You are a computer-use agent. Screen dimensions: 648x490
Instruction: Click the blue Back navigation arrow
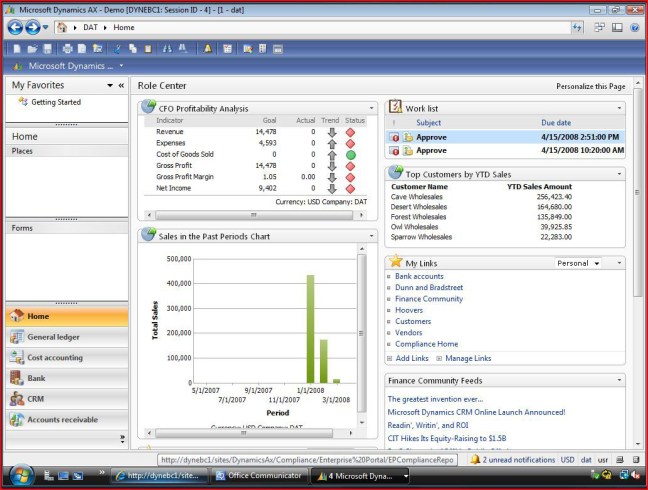click(16, 27)
